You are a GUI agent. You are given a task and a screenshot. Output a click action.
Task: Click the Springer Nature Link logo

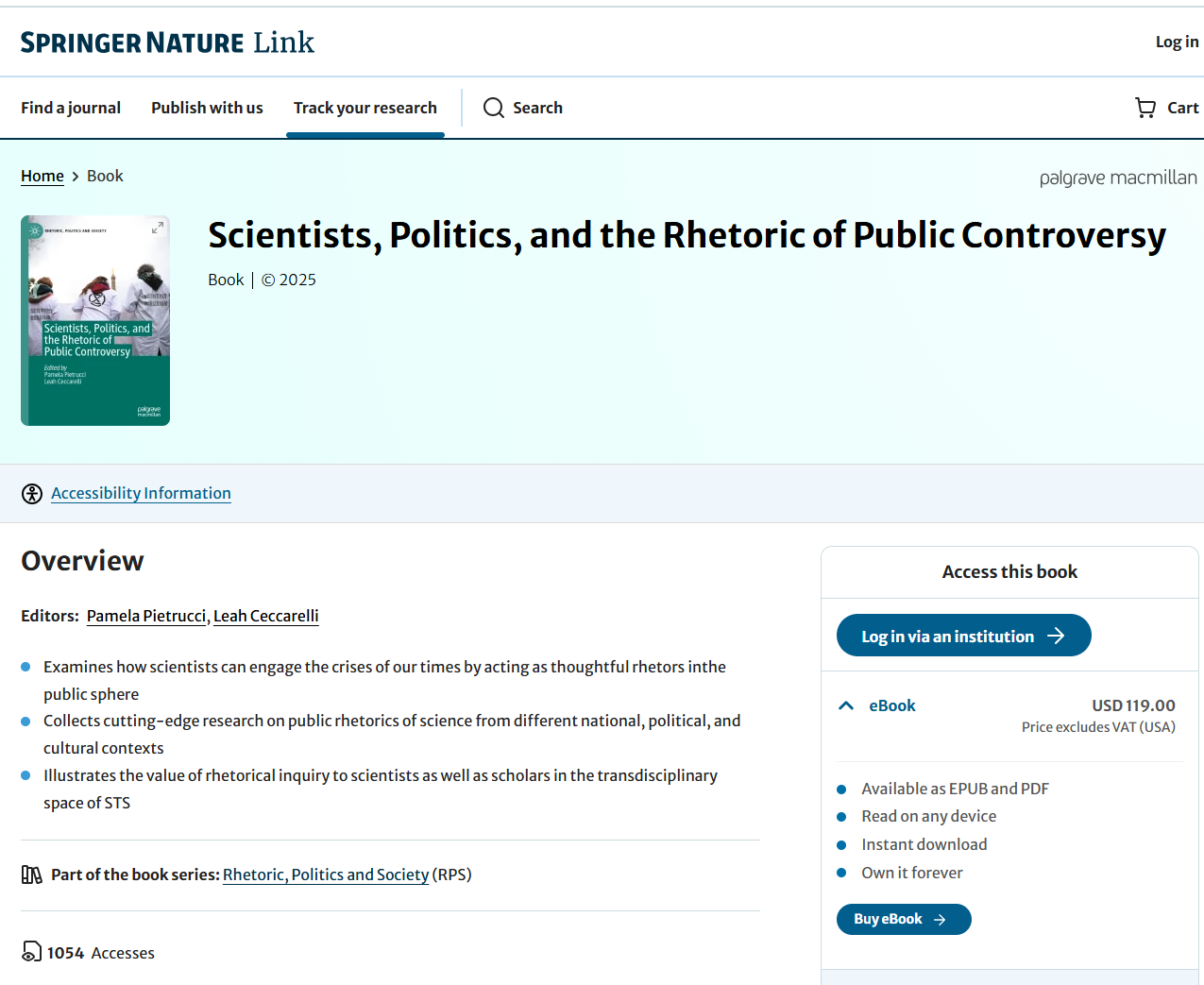tap(166, 42)
